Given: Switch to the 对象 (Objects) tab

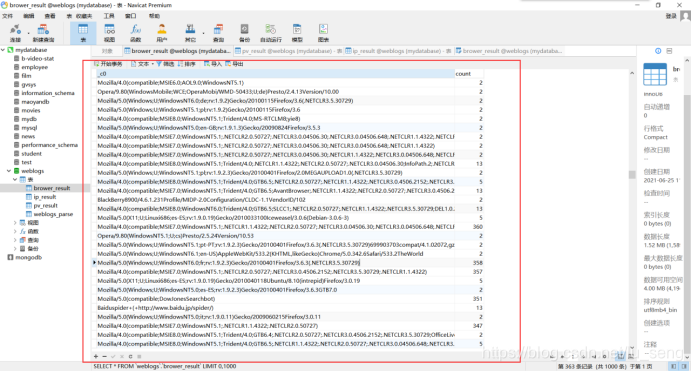Looking at the screenshot, I should point(107,51).
